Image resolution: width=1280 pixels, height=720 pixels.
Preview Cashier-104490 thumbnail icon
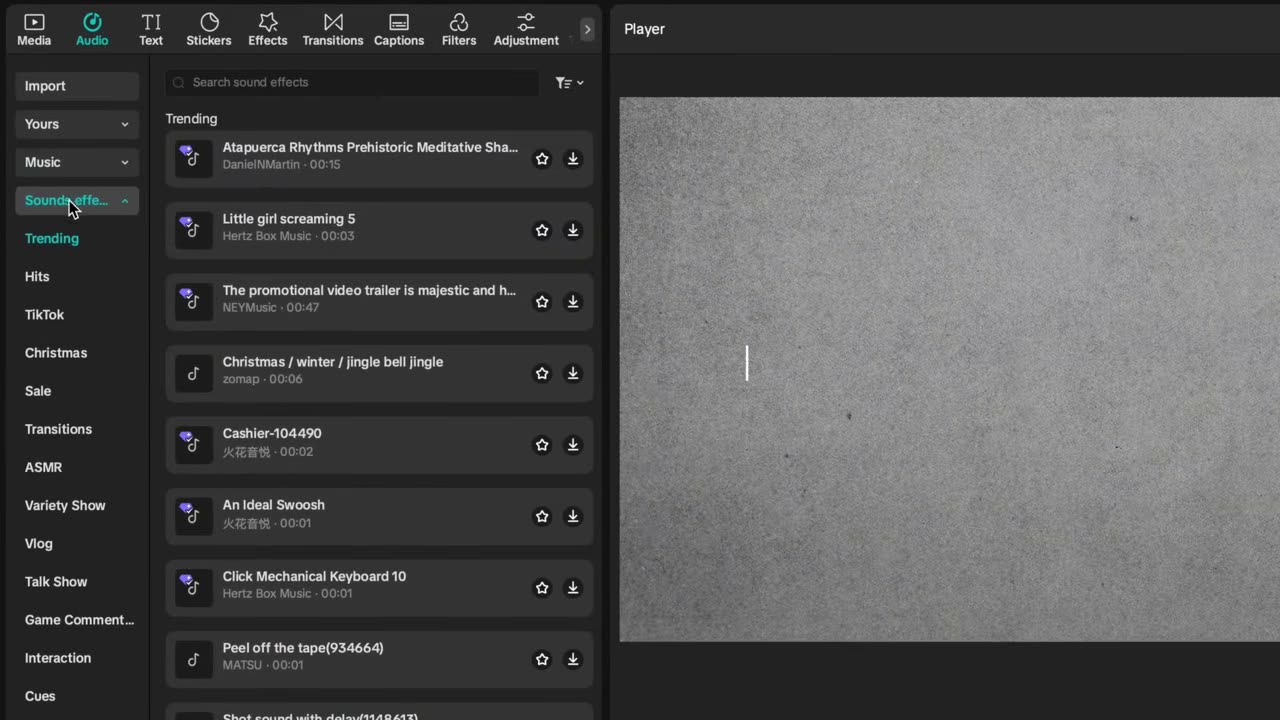[x=194, y=445]
